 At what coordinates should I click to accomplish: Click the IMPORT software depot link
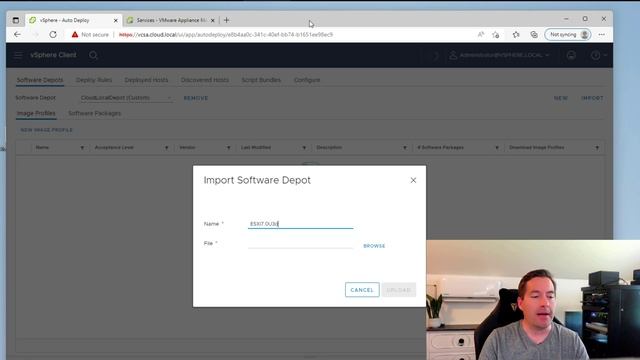coord(592,98)
